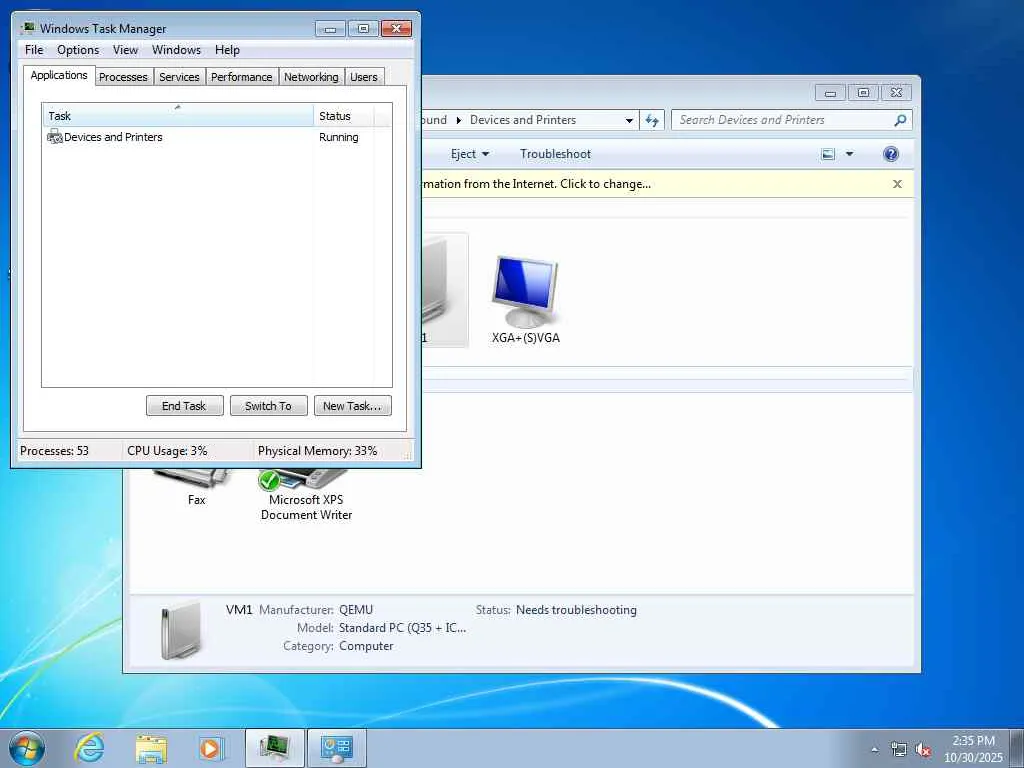
Task: Click the taskbar clock showing 2:35 PM
Action: [973, 749]
